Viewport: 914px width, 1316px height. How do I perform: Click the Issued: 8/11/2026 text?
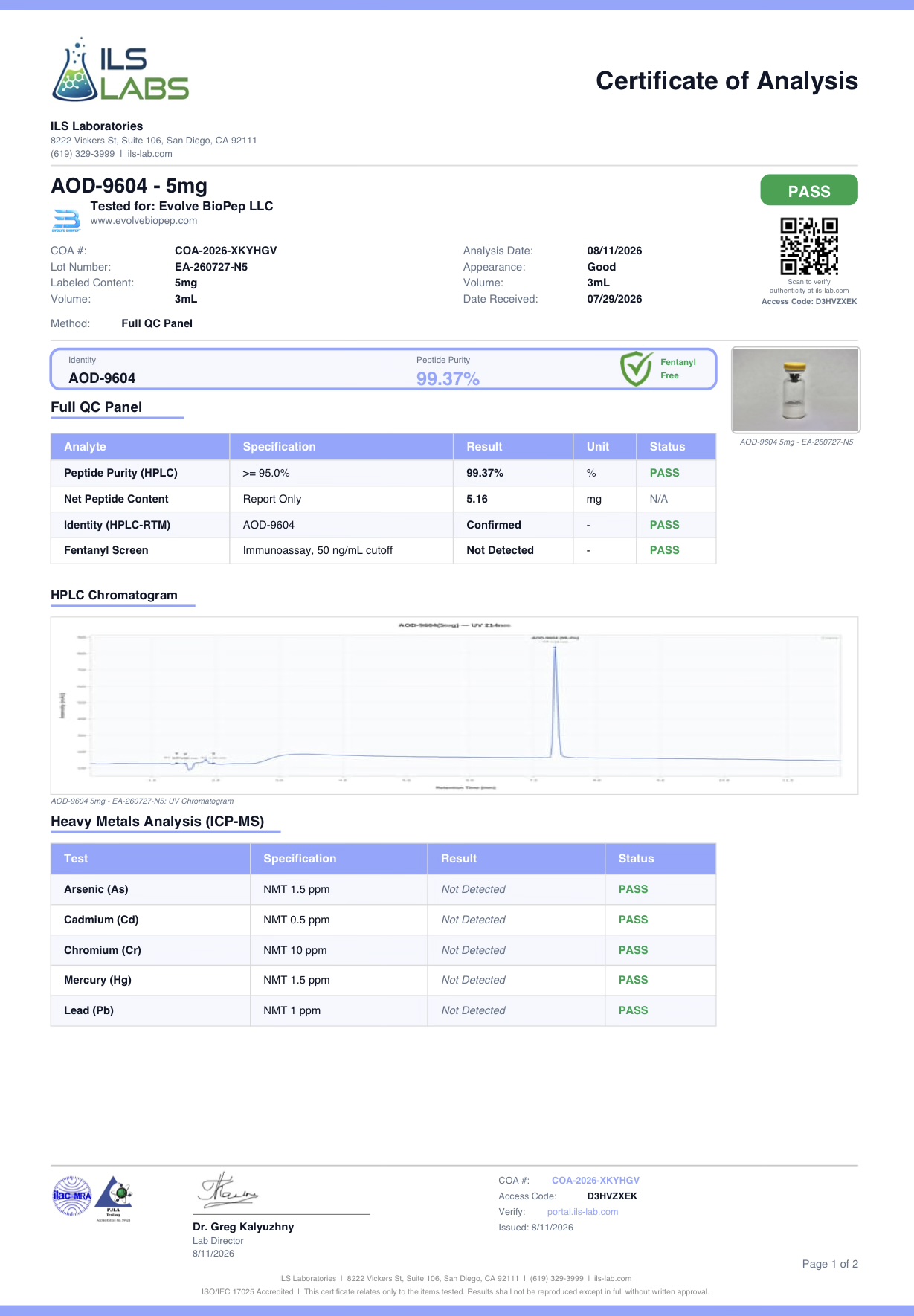click(x=535, y=1228)
